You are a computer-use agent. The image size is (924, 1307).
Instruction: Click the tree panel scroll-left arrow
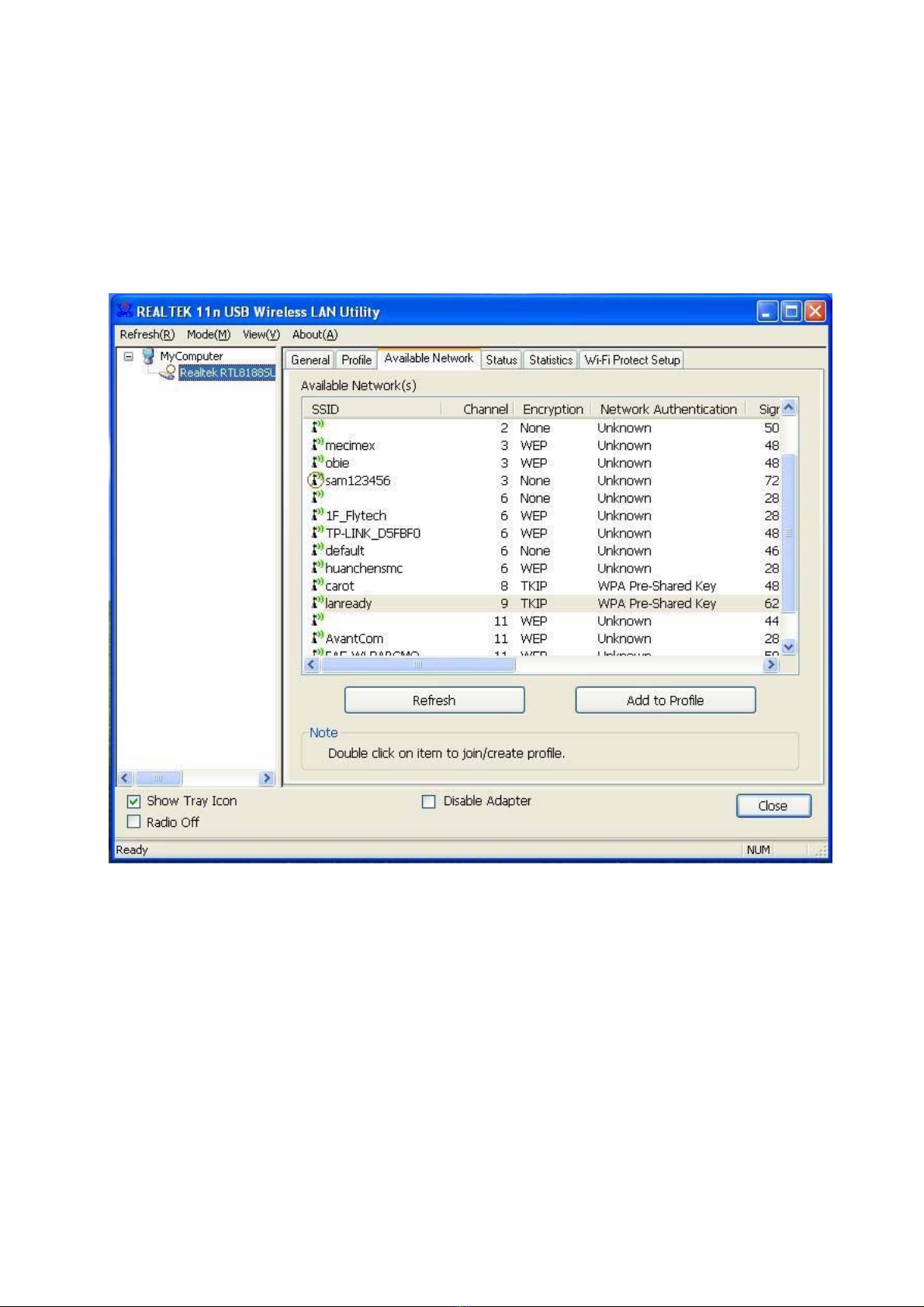click(126, 778)
